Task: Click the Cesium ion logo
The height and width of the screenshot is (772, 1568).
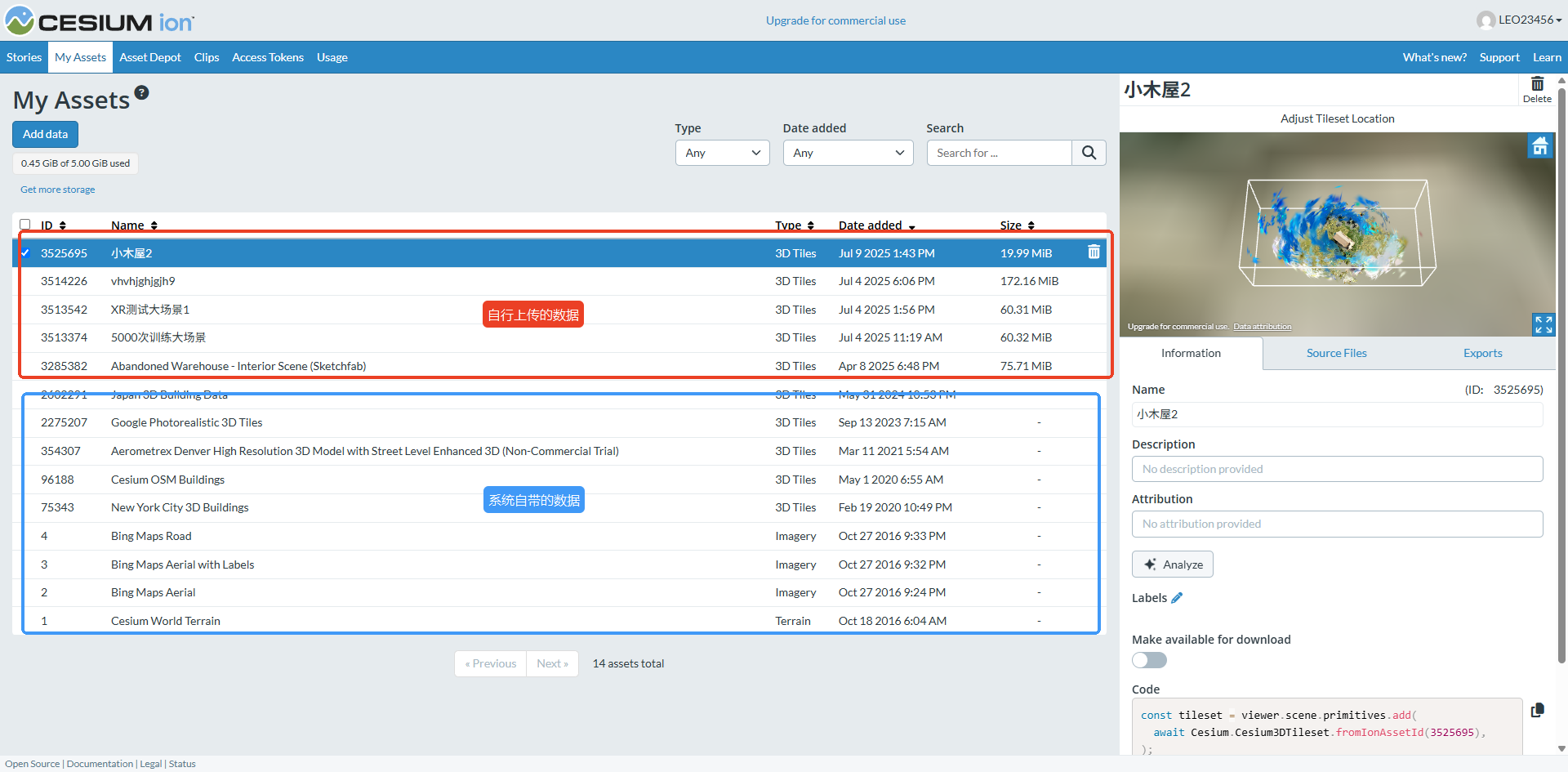Action: click(x=100, y=20)
